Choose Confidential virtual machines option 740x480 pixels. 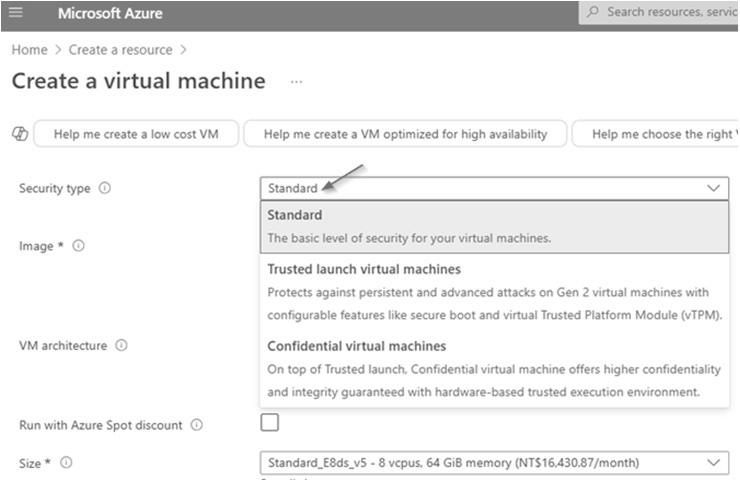494,369
